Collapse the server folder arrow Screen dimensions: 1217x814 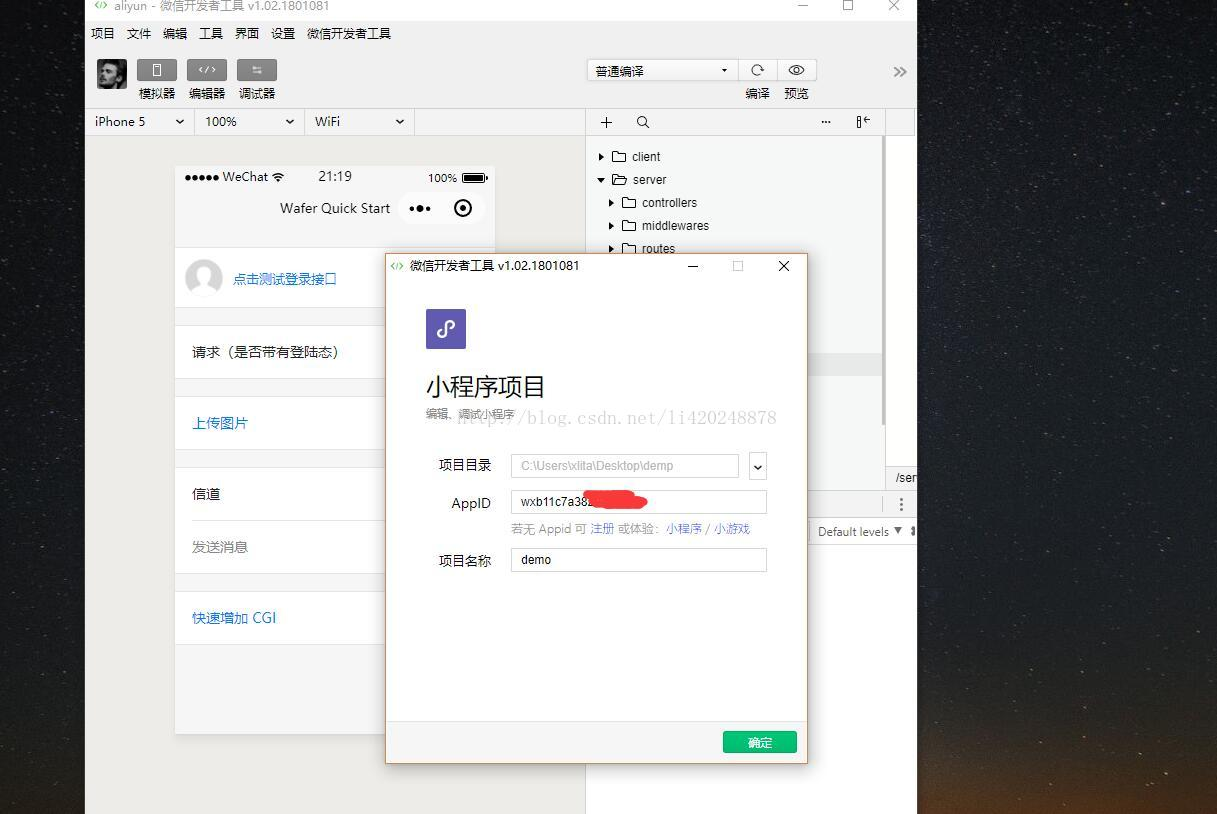tap(601, 180)
